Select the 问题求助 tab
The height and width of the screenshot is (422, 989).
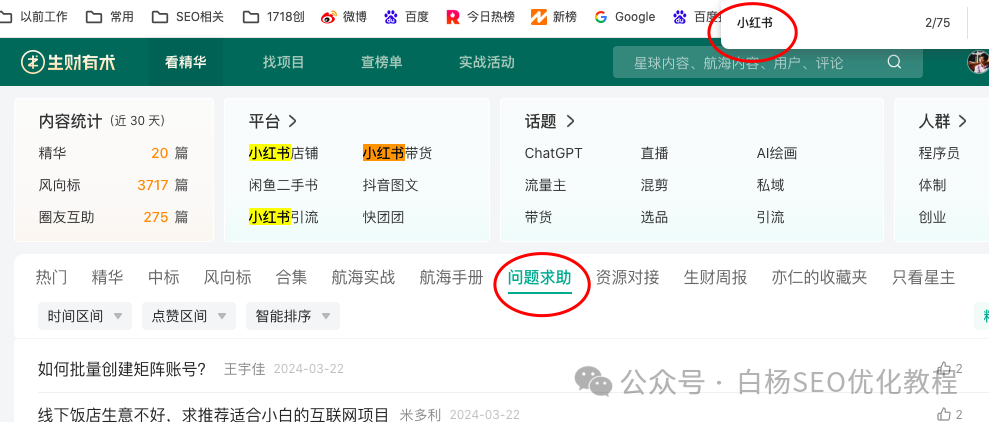pos(539,277)
